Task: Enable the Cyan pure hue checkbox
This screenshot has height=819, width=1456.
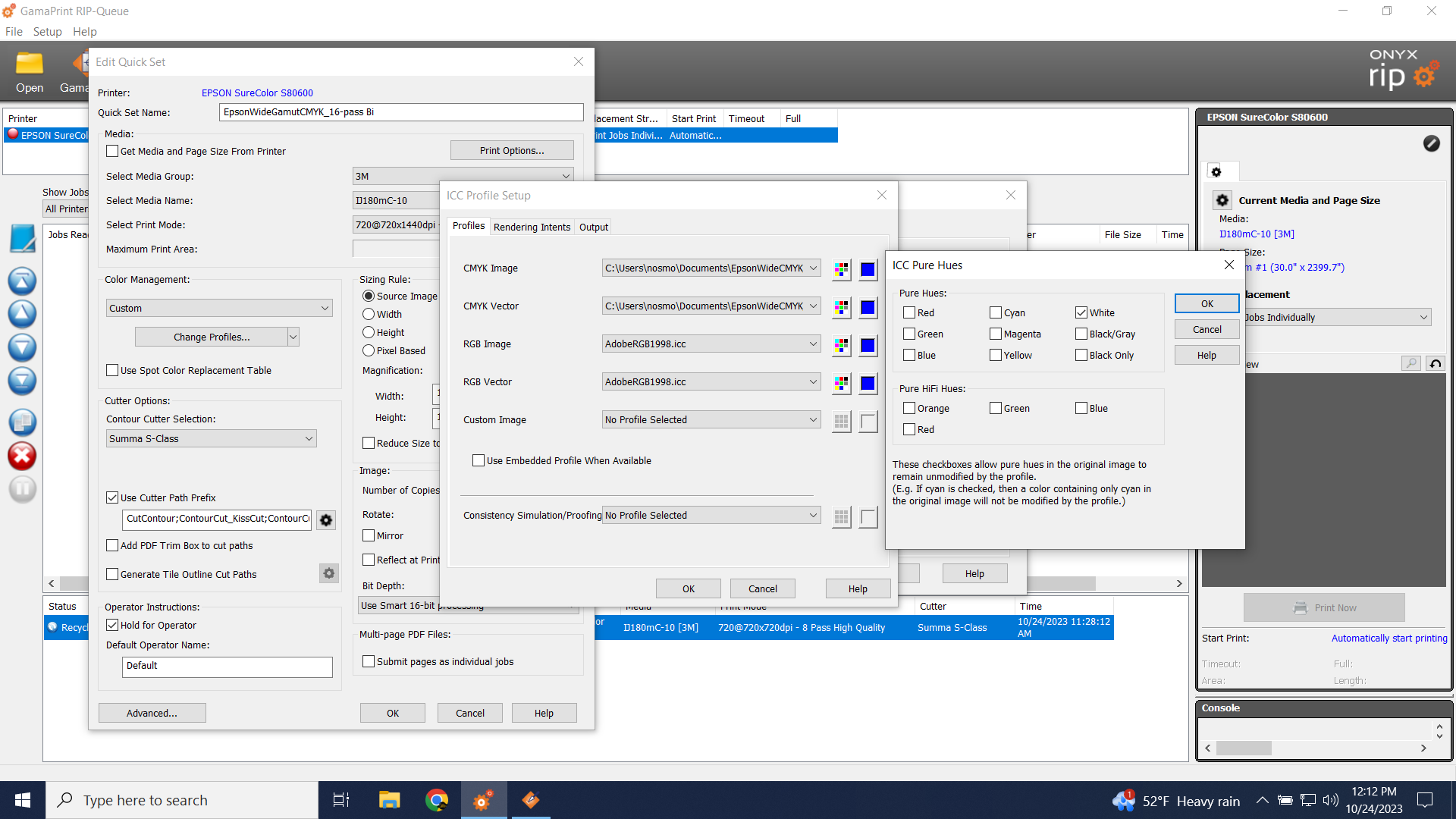Action: (995, 312)
